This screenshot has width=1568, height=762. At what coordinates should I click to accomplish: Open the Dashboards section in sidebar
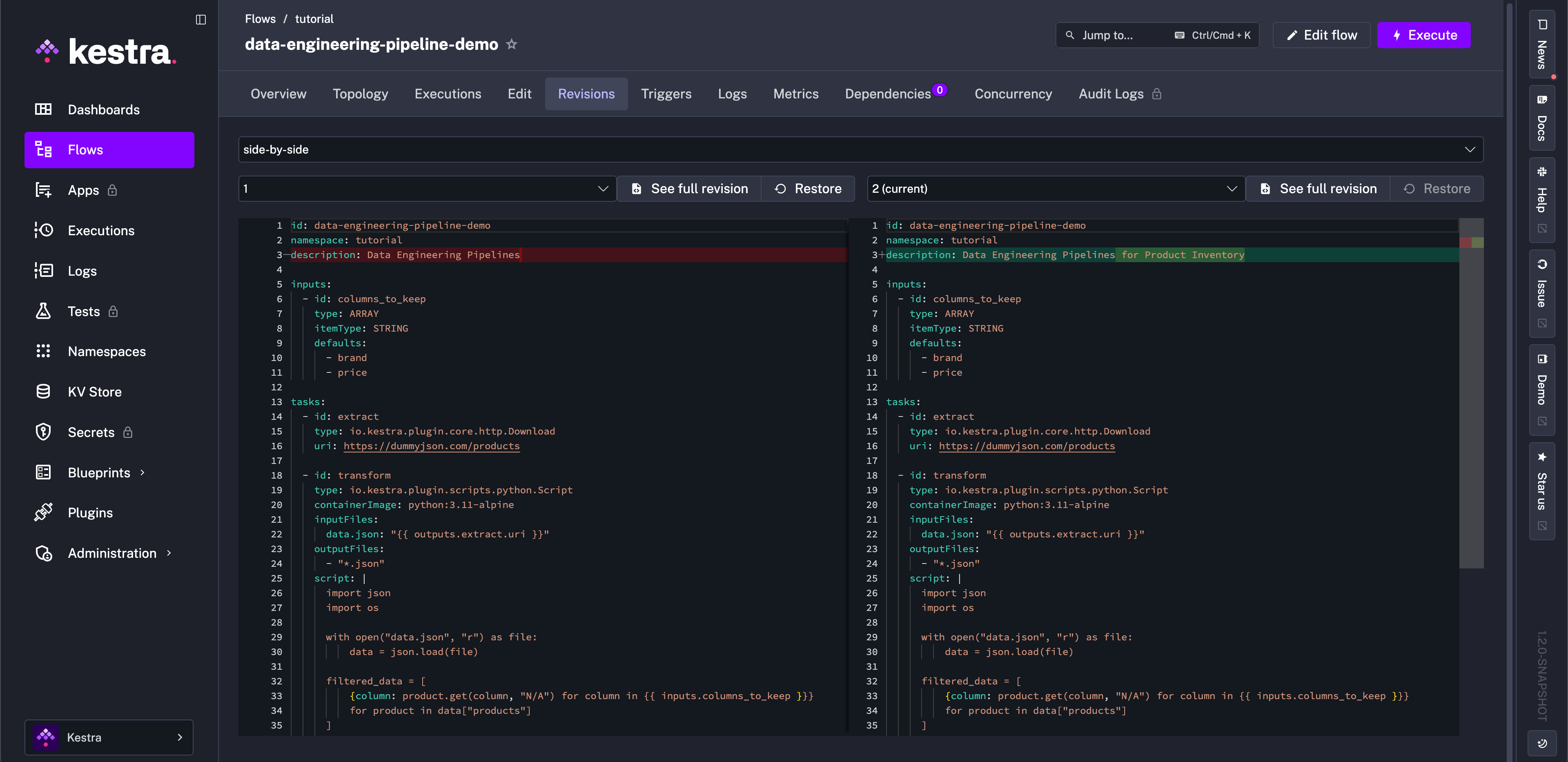103,109
